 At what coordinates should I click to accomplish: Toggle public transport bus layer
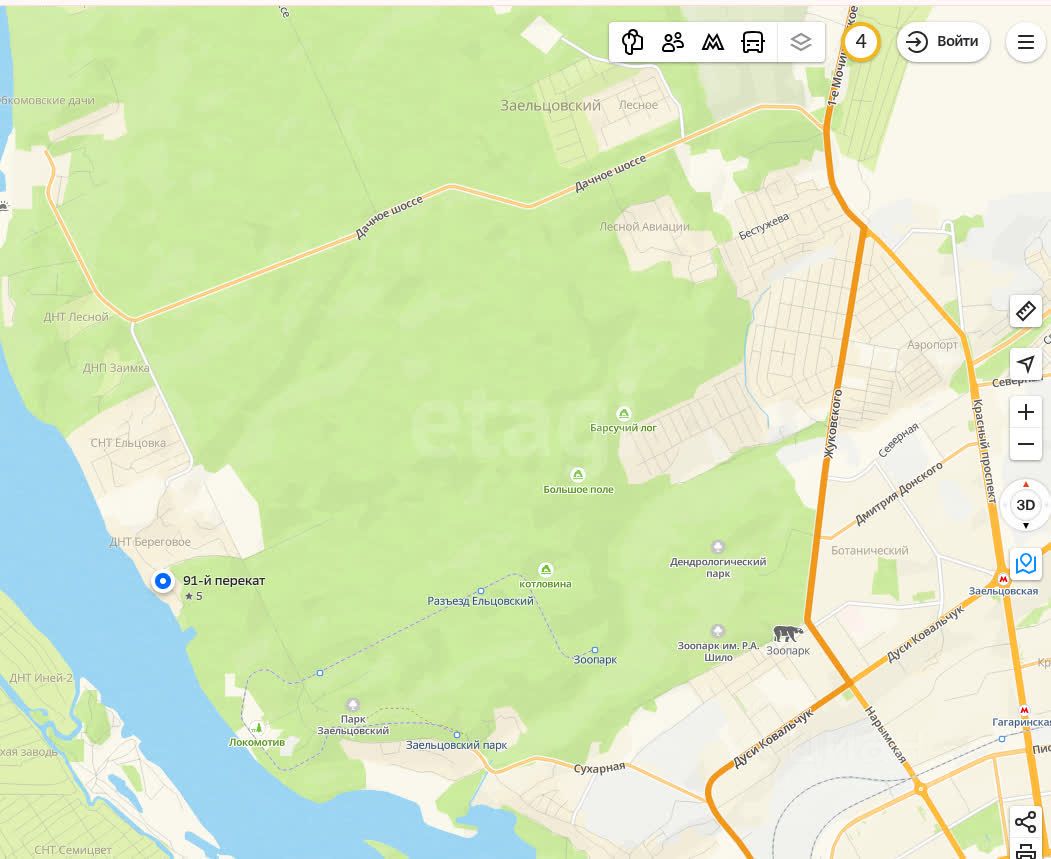coord(753,42)
